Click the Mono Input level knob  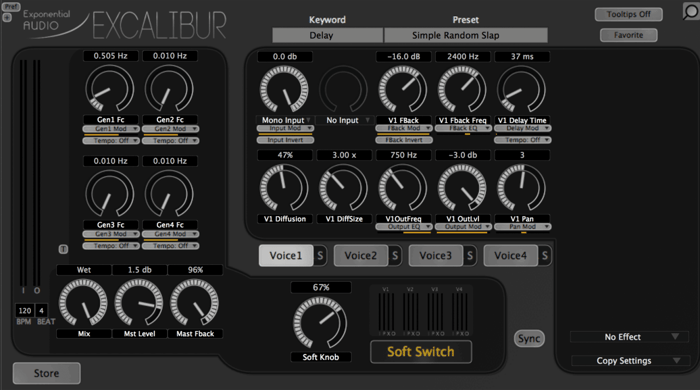284,89
